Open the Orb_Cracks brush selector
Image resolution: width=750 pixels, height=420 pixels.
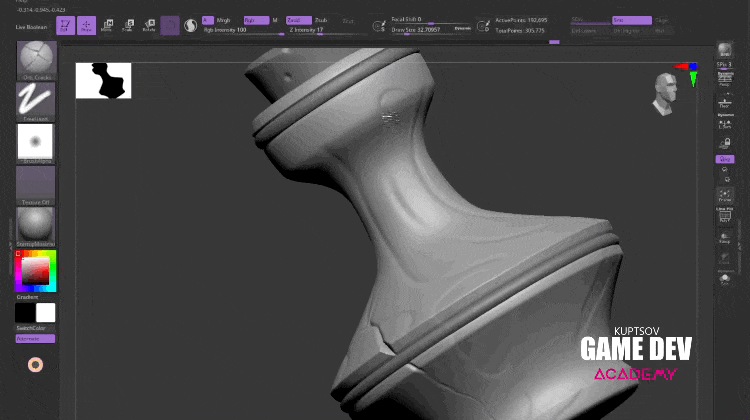36,61
